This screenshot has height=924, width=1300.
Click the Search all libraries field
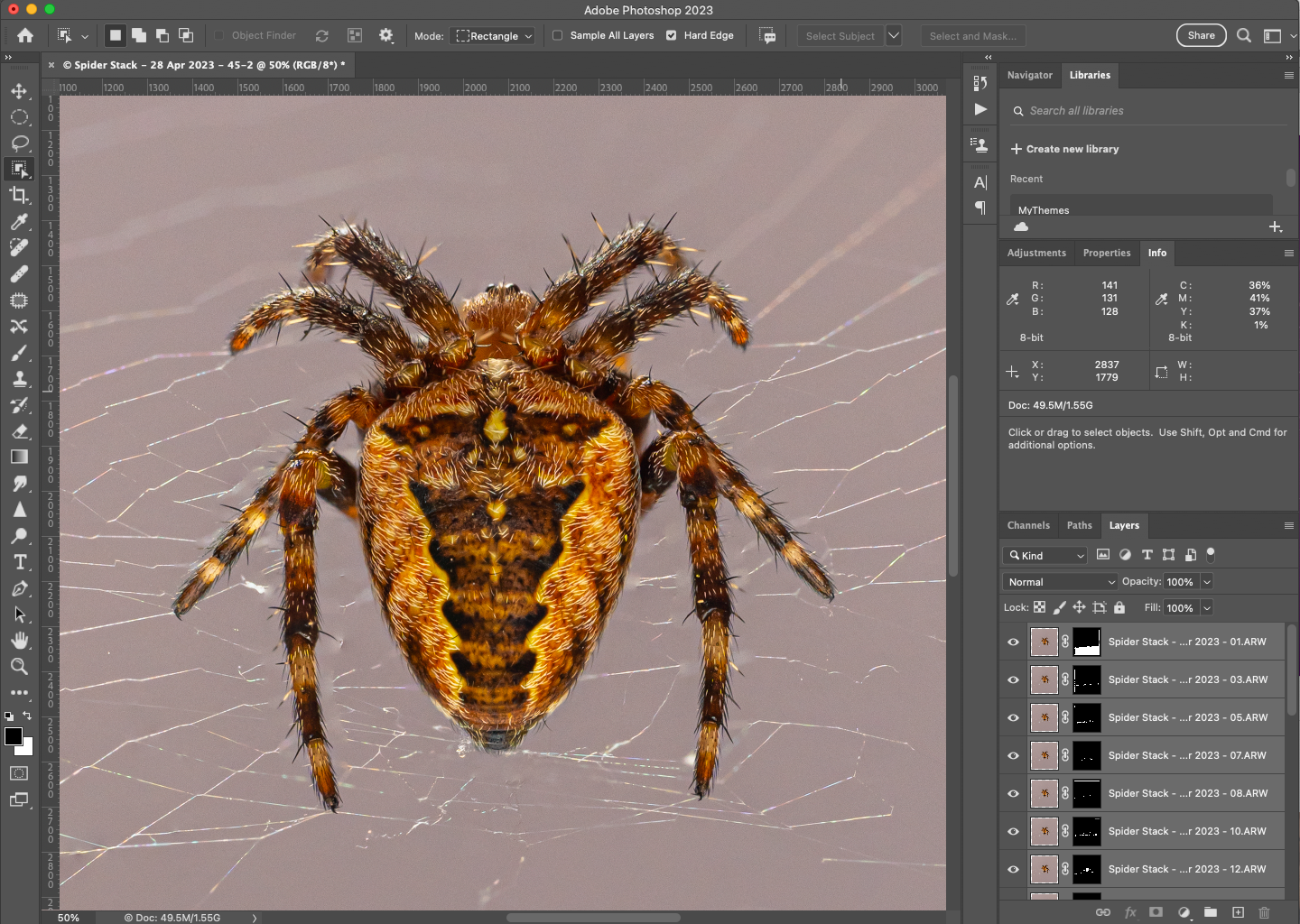pos(1147,111)
